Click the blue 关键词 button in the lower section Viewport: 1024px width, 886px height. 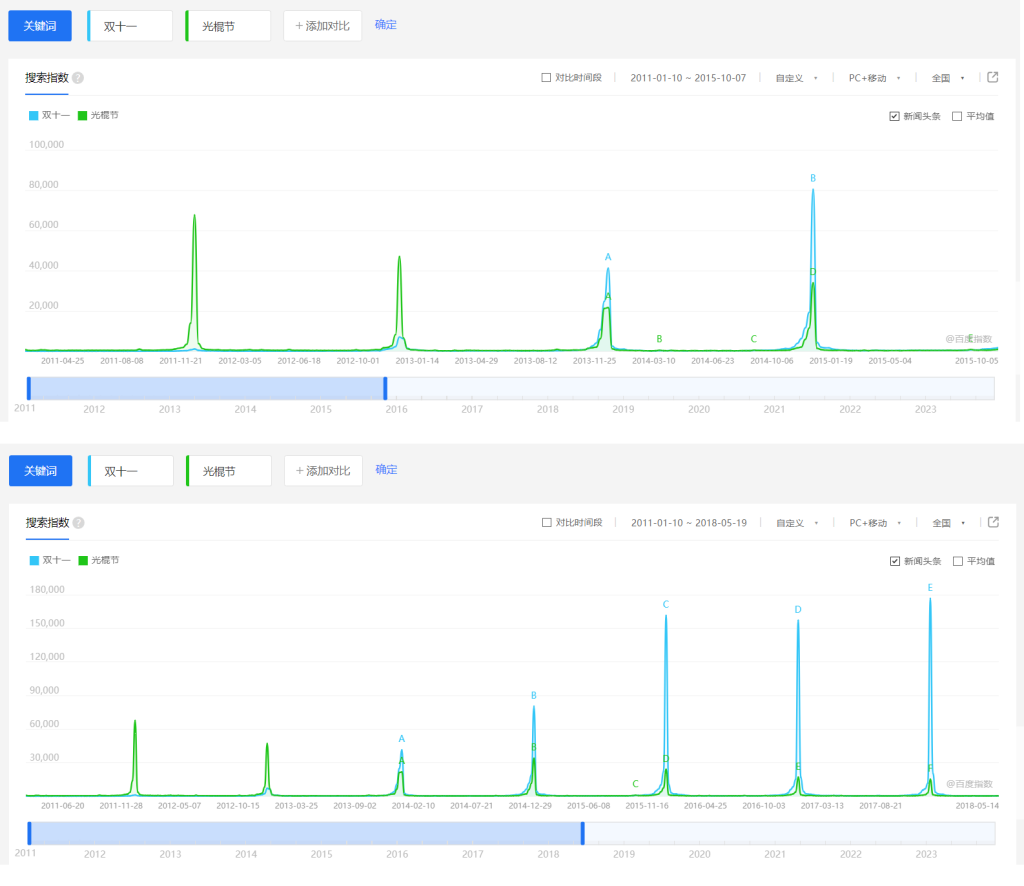pos(40,471)
